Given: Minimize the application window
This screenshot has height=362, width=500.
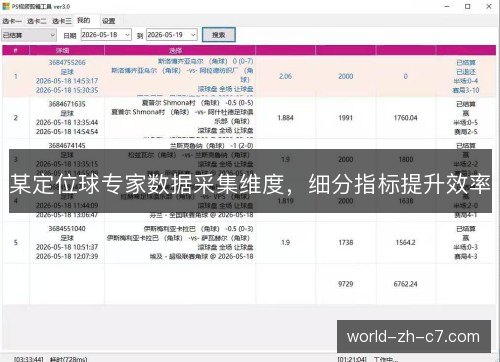Looking at the screenshot, I should tap(447, 6).
